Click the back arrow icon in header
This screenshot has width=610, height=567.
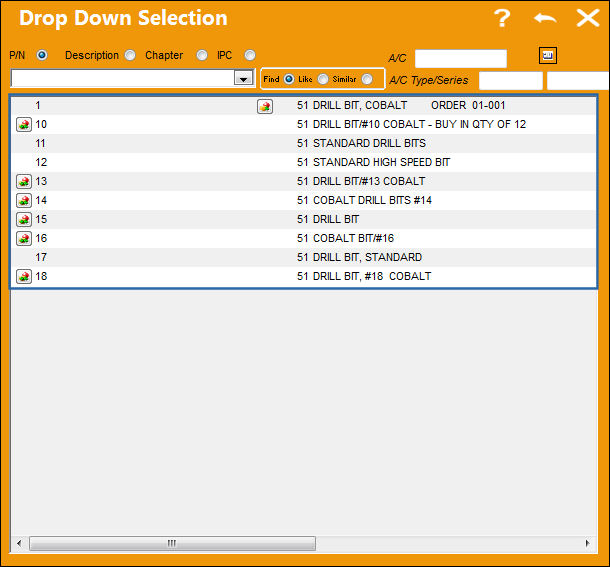[x=545, y=18]
